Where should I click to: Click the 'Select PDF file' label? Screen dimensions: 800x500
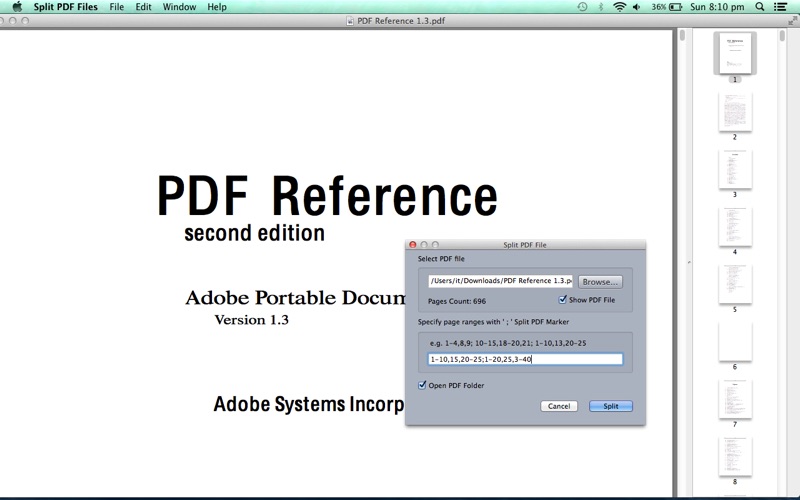(441, 259)
